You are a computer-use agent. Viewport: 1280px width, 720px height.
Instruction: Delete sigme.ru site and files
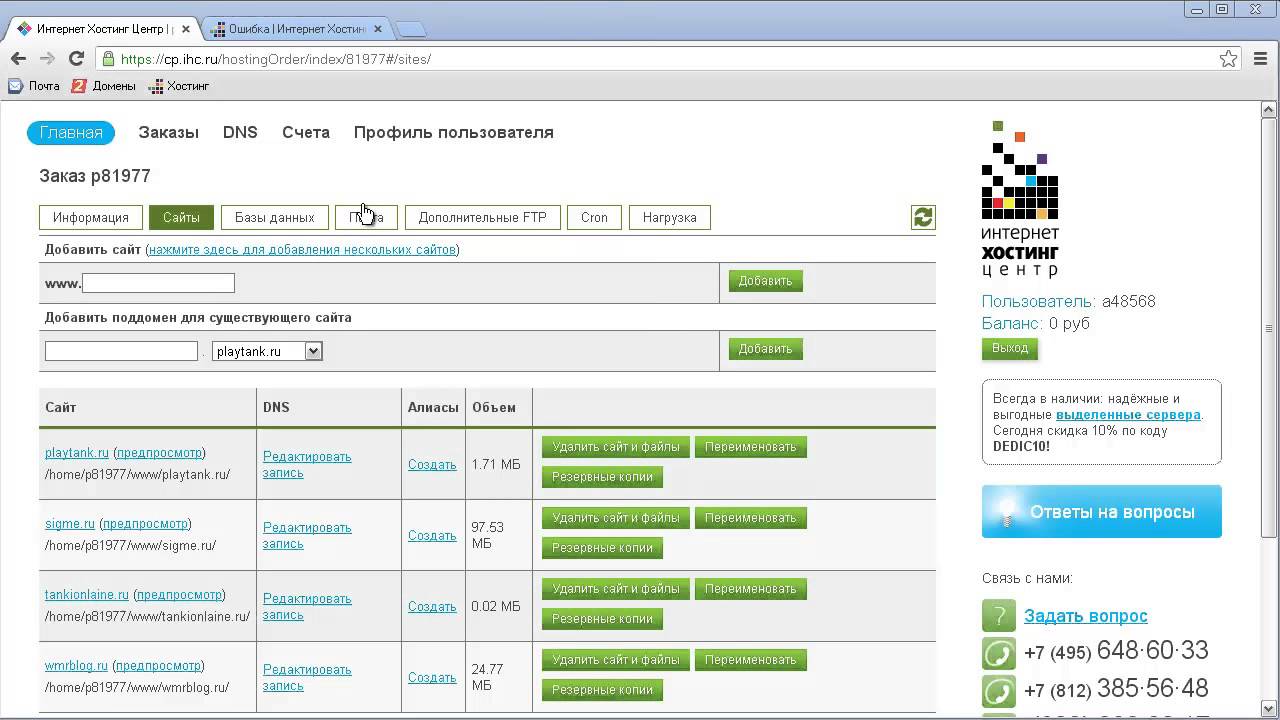[615, 518]
